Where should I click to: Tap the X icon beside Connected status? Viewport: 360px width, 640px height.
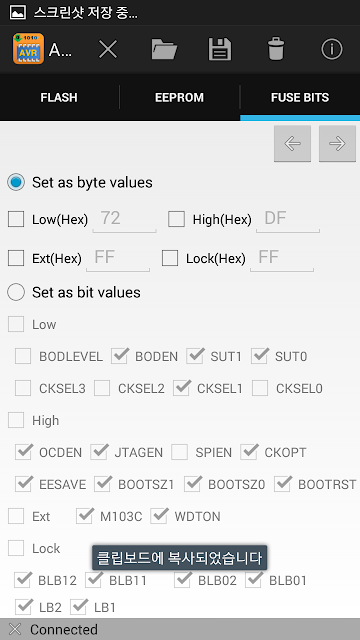15,629
